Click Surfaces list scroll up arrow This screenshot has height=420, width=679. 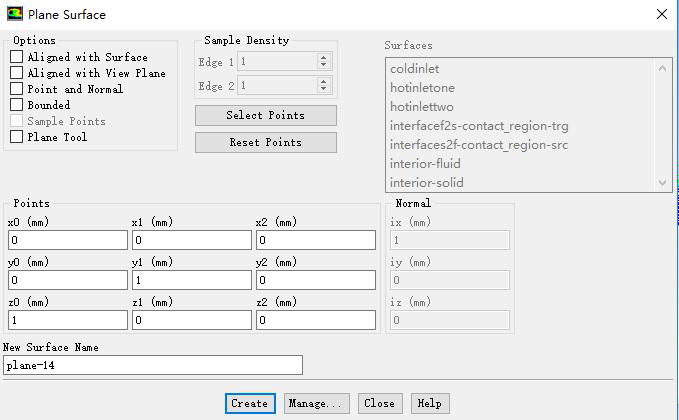coord(662,68)
